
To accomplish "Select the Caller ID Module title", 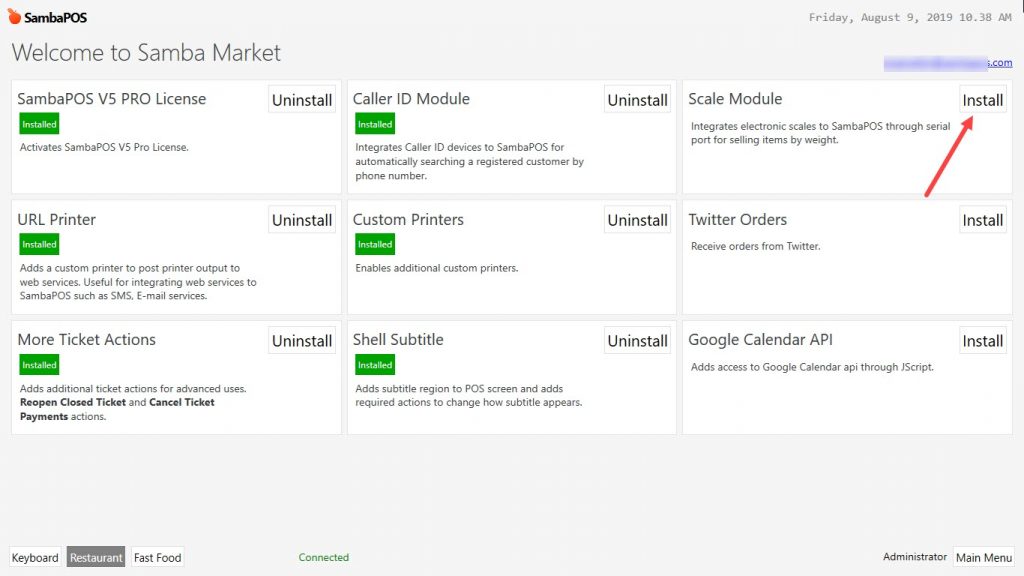I will click(x=411, y=99).
